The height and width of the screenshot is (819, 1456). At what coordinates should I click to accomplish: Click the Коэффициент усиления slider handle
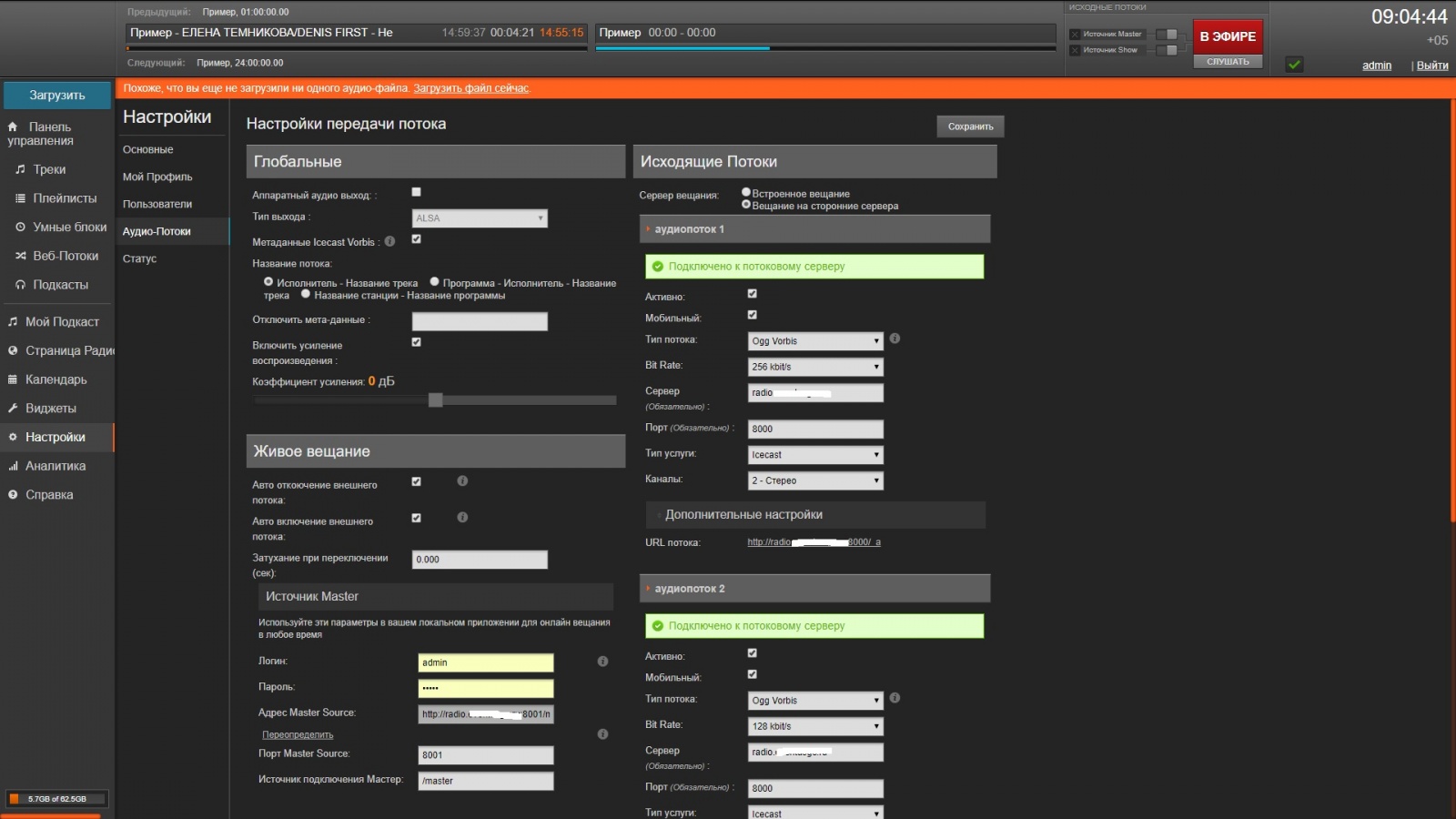(x=436, y=399)
